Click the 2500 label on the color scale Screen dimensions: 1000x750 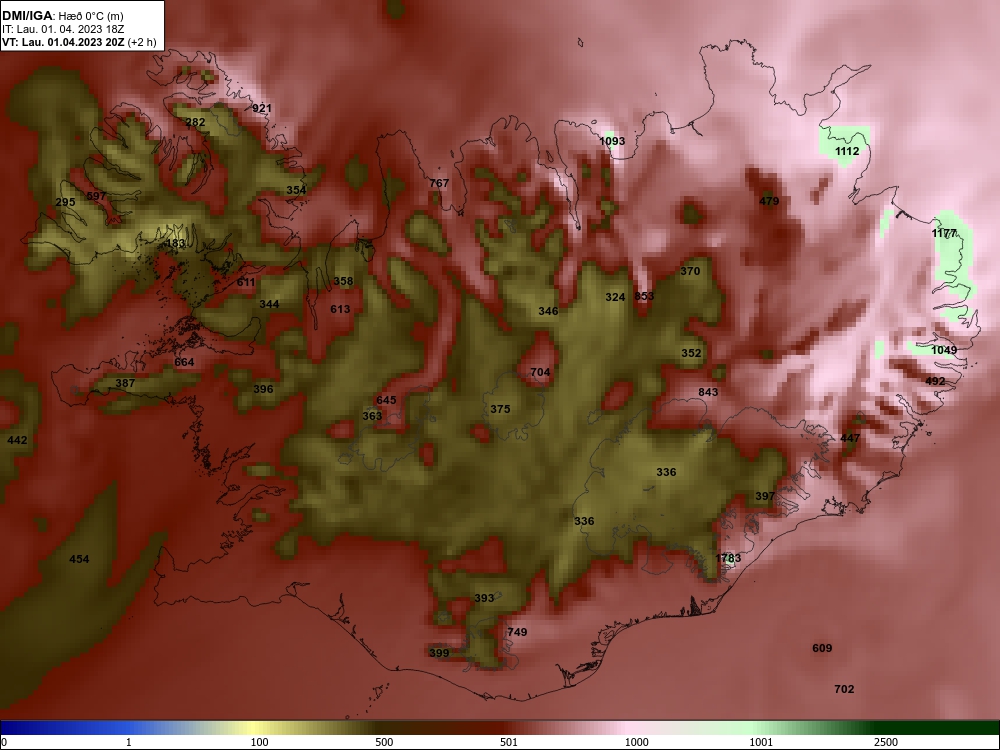(886, 742)
